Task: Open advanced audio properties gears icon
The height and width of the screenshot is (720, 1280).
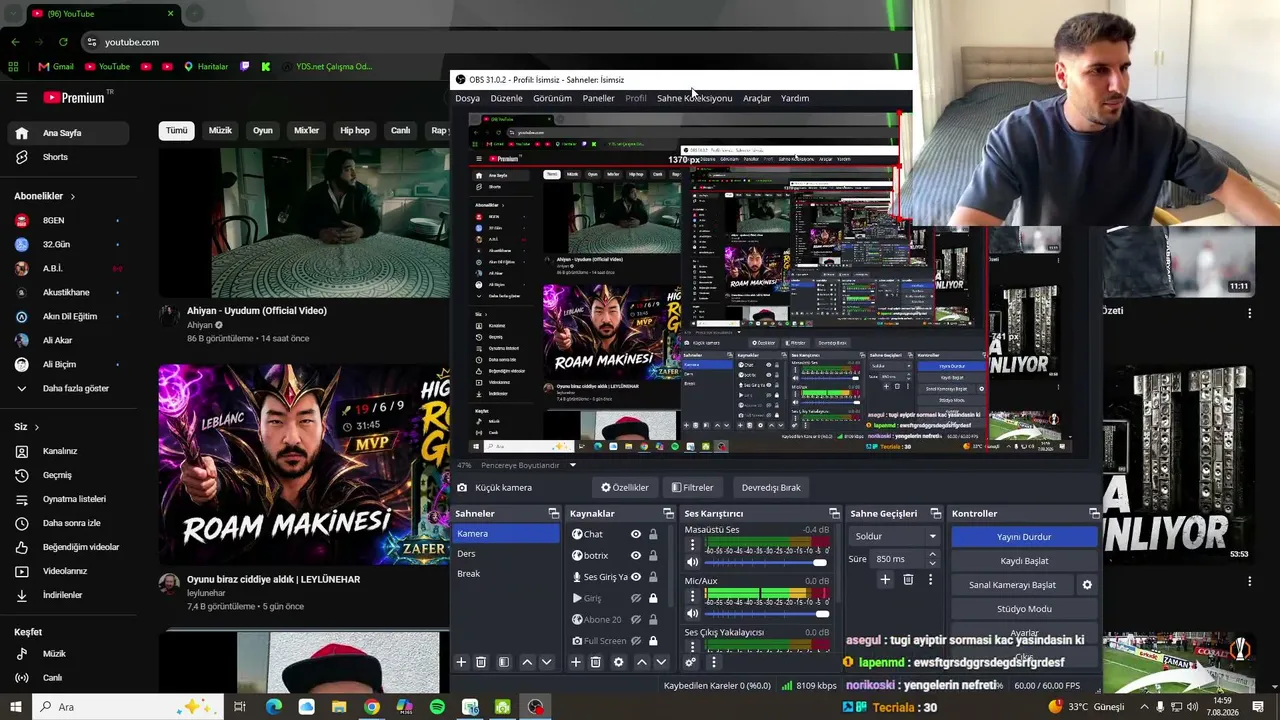Action: (690, 662)
